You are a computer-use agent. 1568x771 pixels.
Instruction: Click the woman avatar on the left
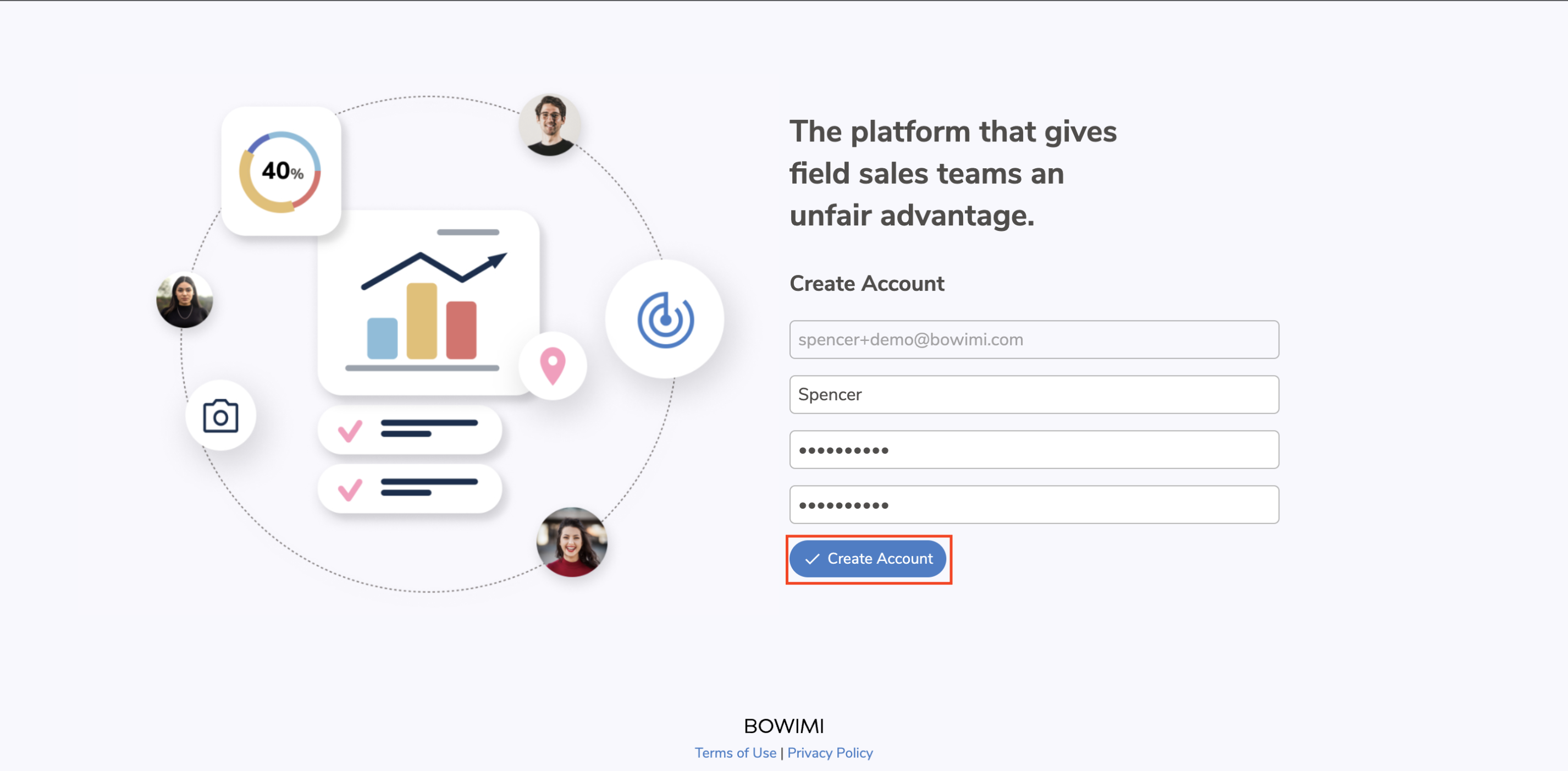(x=184, y=300)
